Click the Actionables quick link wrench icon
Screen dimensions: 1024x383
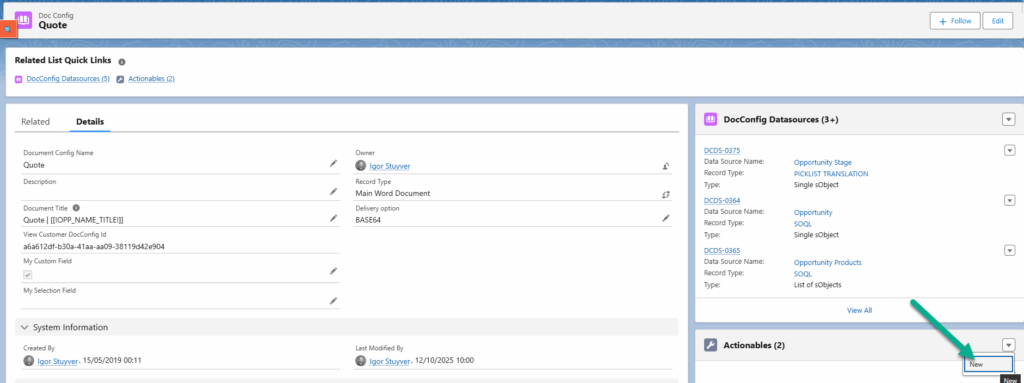120,79
